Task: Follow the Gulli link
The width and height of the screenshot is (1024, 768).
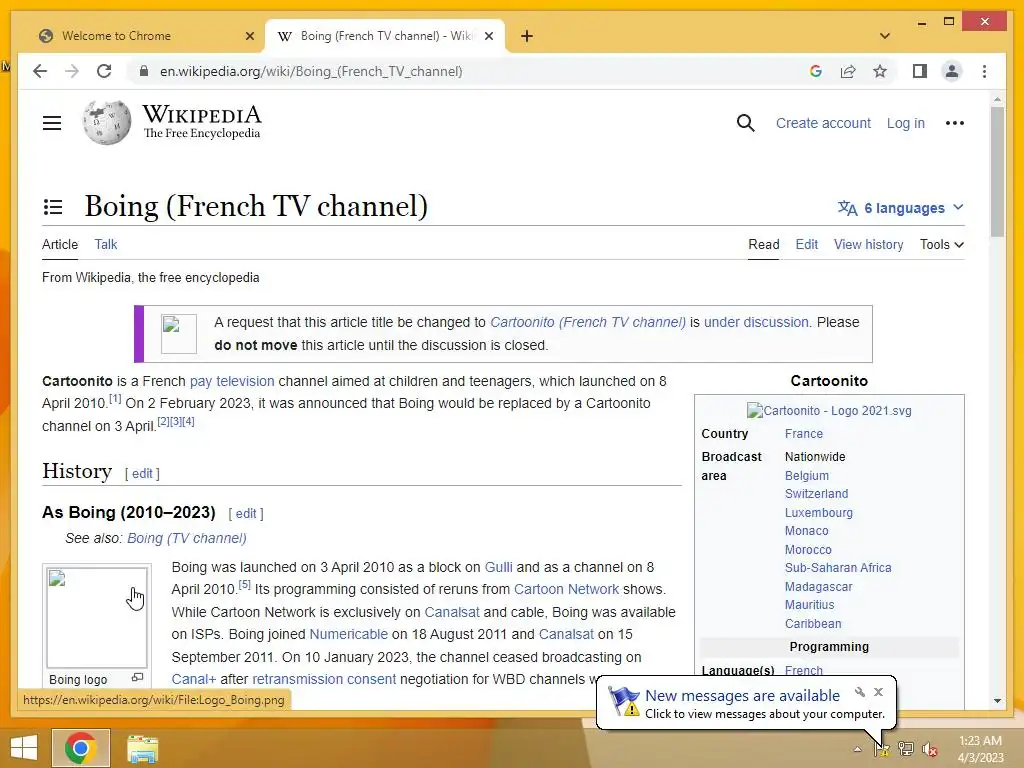Action: 498,567
